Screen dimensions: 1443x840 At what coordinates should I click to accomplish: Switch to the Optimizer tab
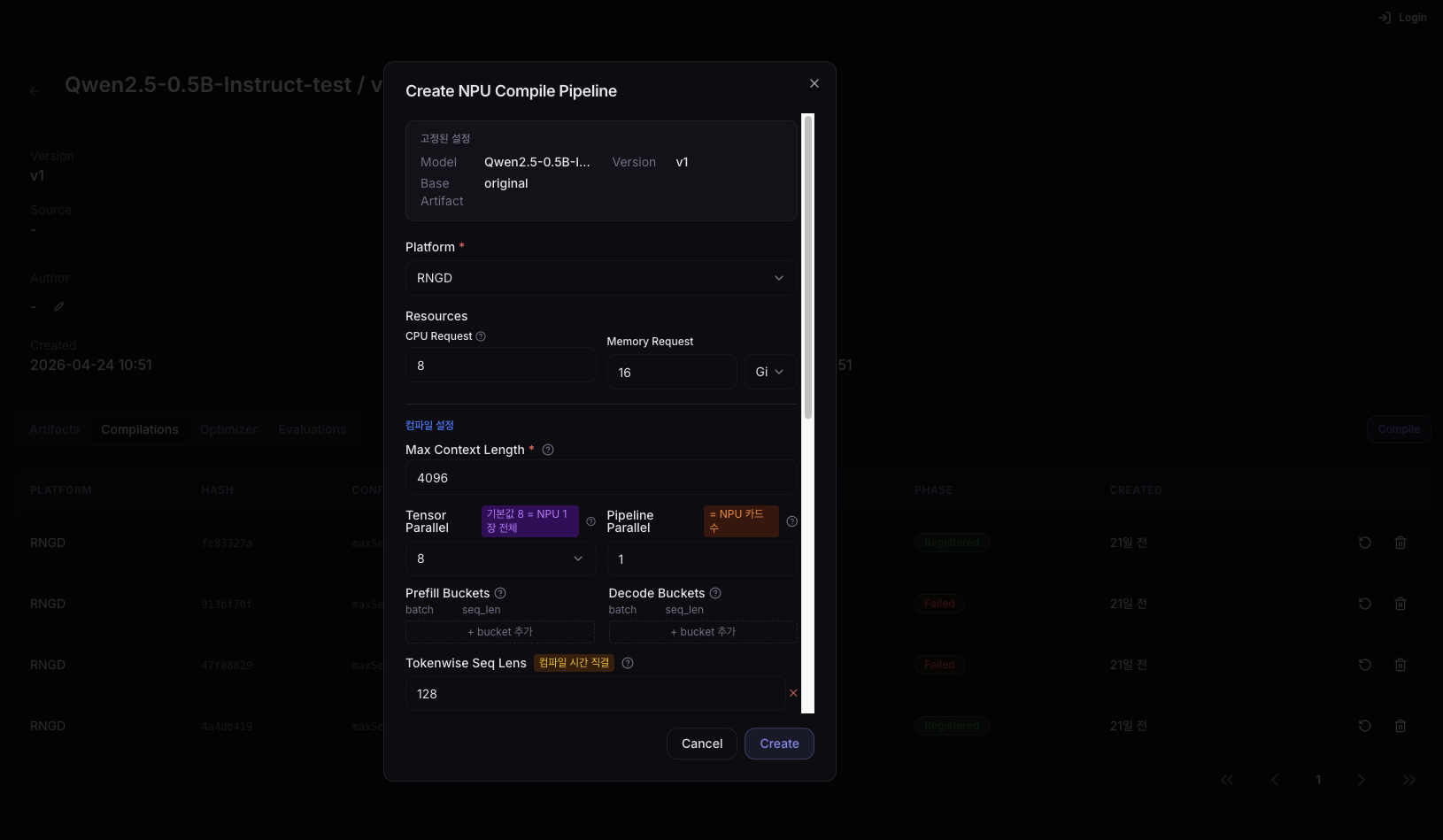228,429
